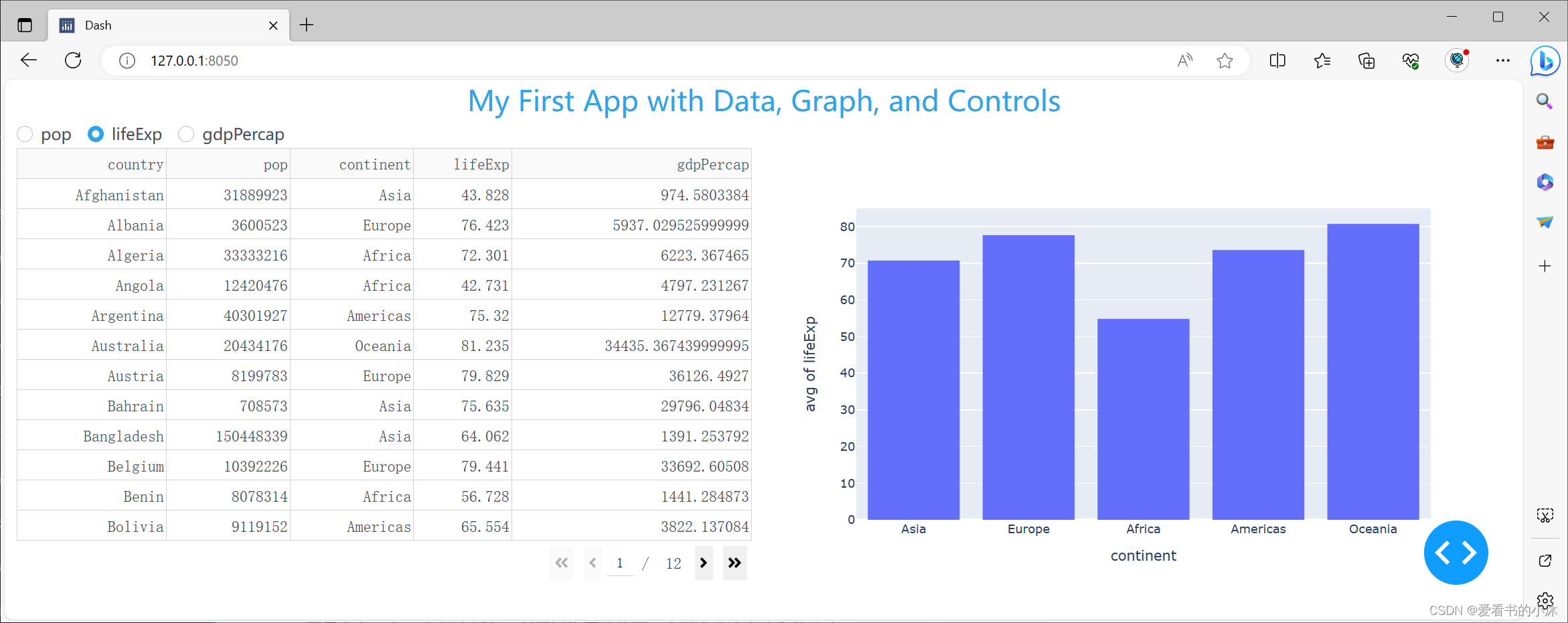
Task: Open Browser essentials heart icon
Action: pyautogui.click(x=1411, y=61)
